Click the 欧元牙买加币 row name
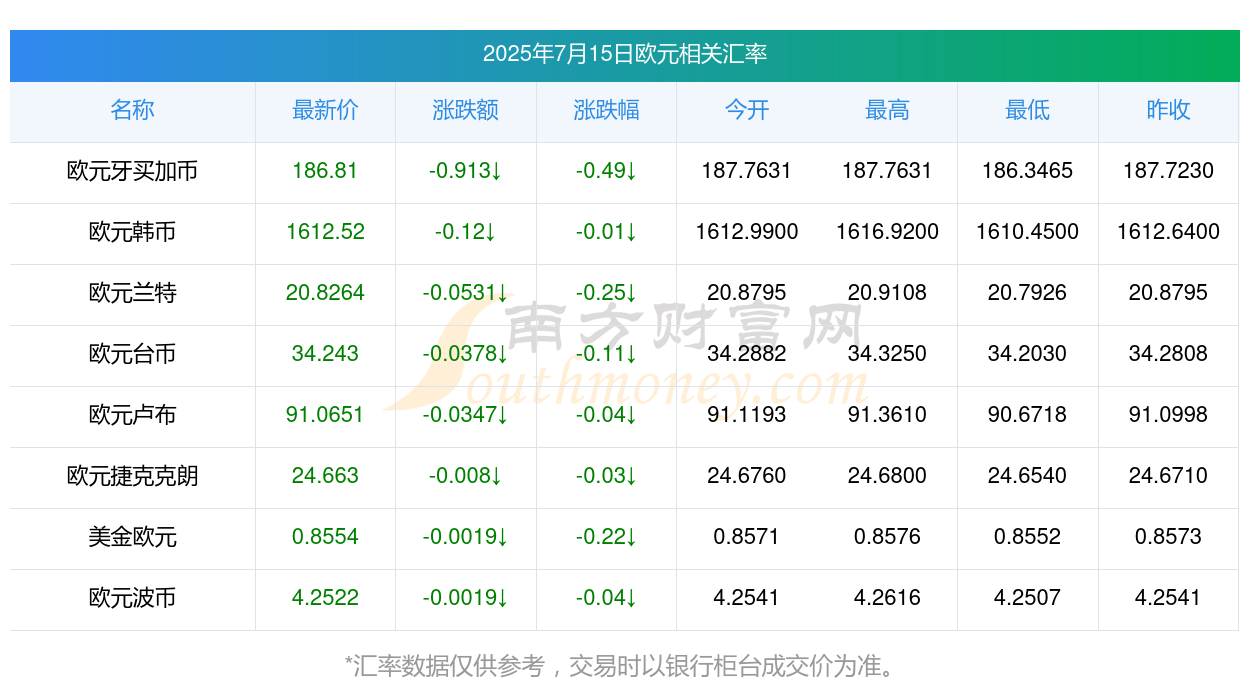1250x698 pixels. (132, 171)
